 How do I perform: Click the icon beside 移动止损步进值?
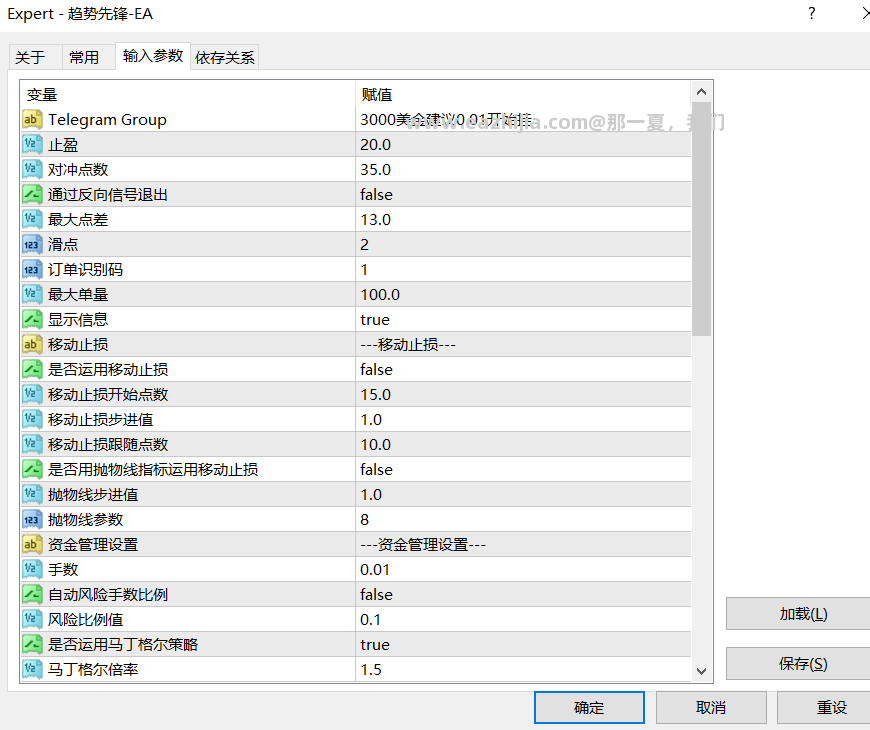click(x=32, y=419)
